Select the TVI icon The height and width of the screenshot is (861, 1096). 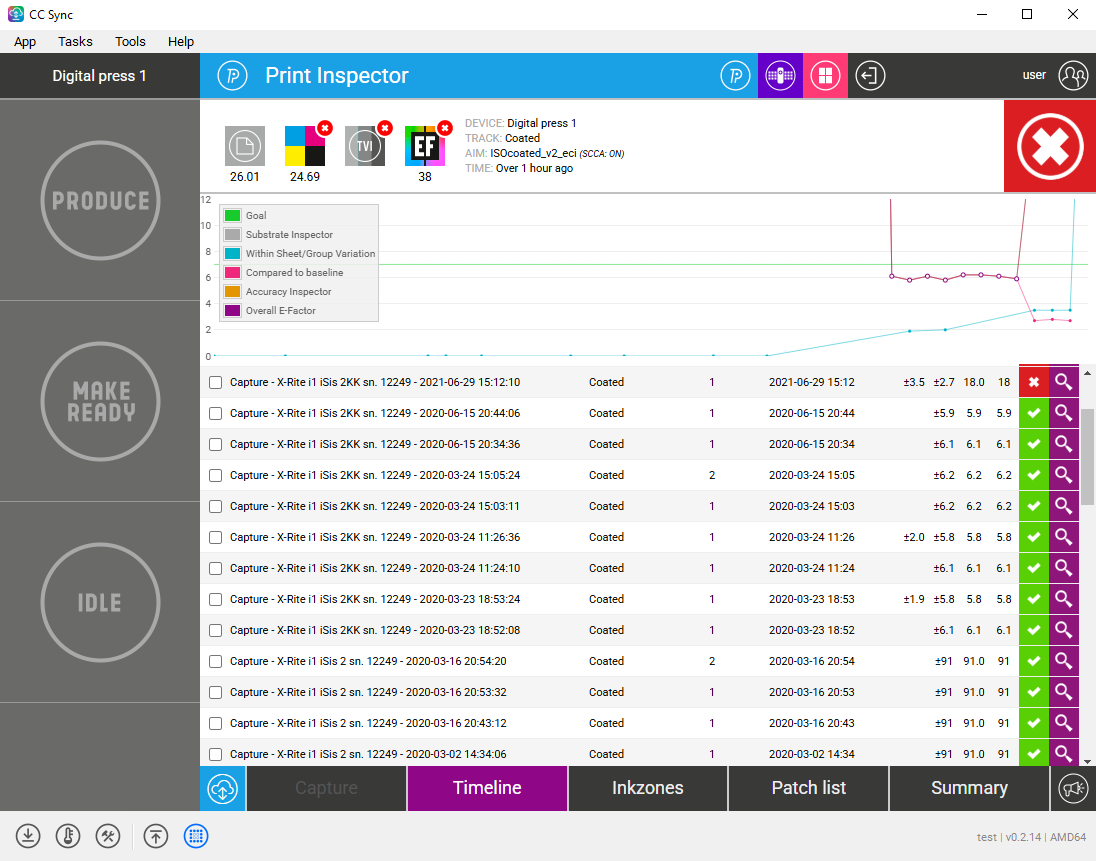pos(365,146)
